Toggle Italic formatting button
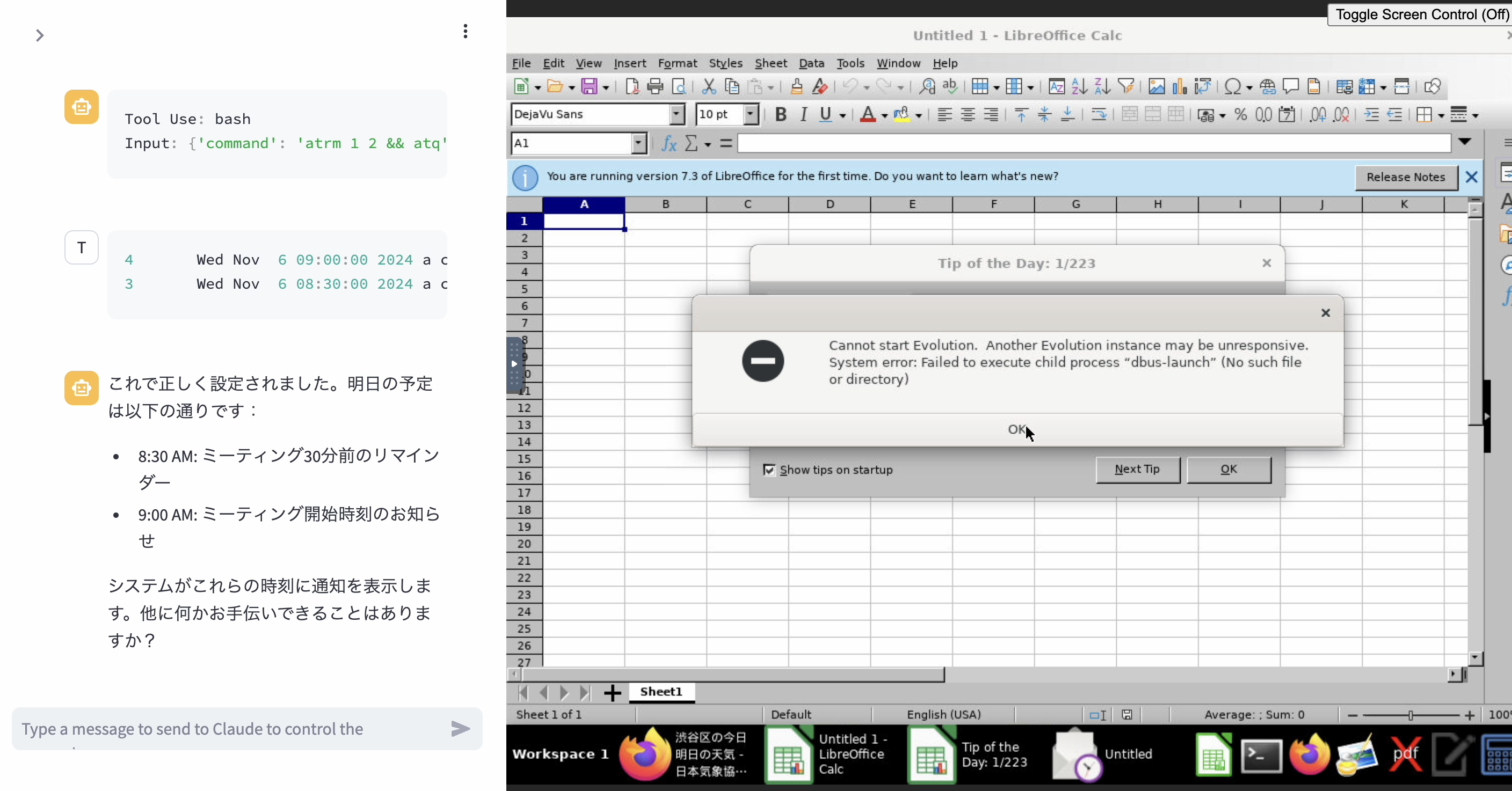 (803, 115)
